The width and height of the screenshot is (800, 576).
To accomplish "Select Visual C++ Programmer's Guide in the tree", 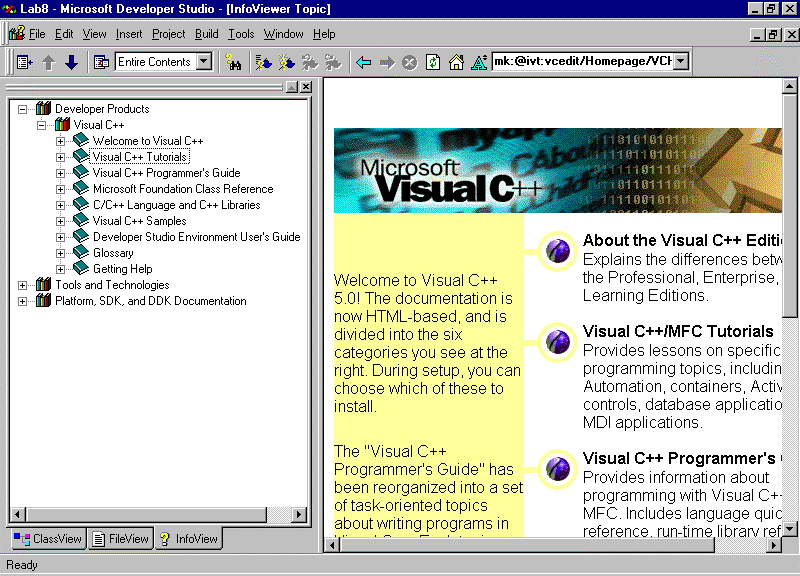I will coord(166,173).
